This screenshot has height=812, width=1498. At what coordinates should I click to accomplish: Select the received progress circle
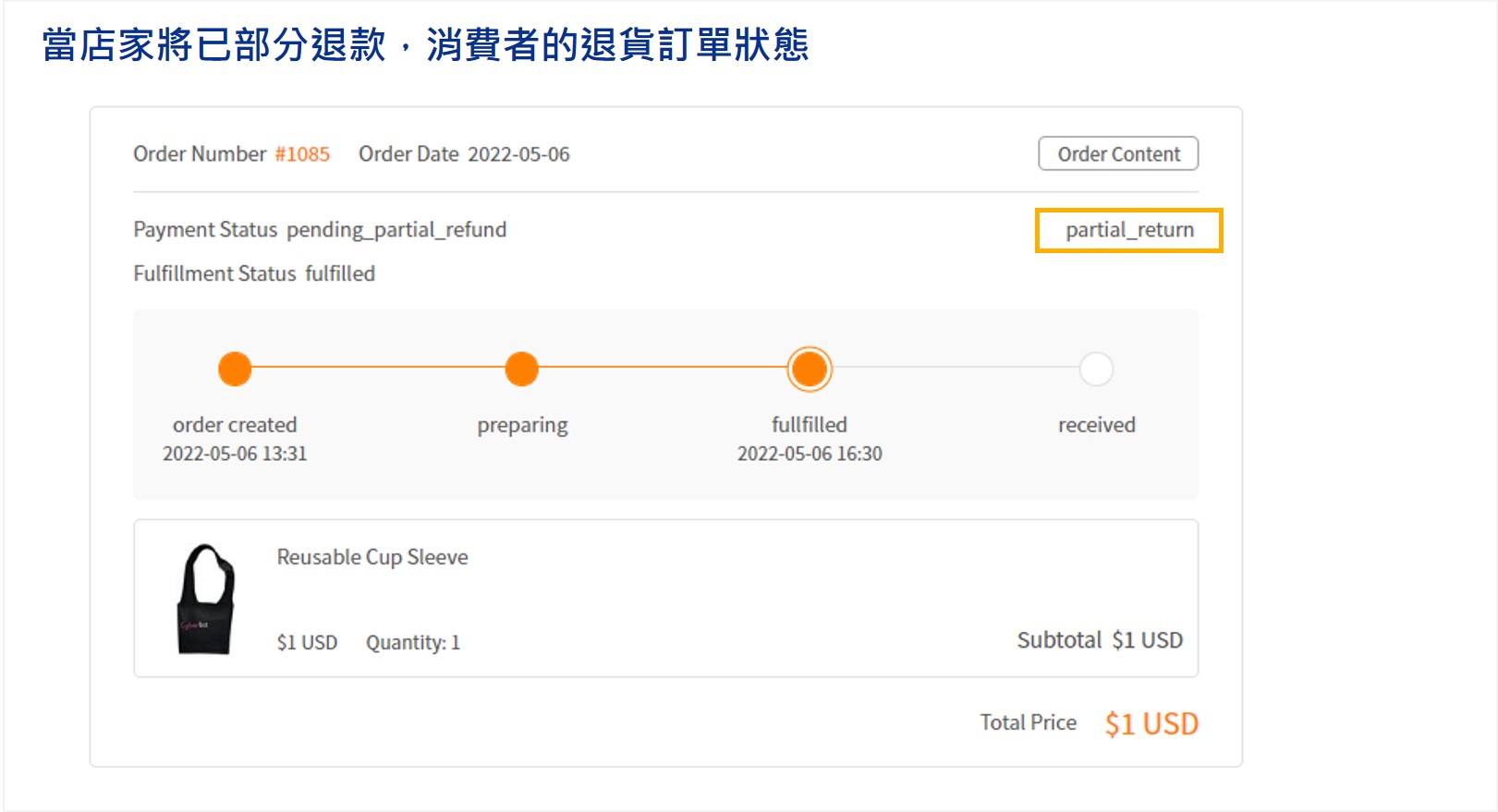pyautogui.click(x=1096, y=369)
